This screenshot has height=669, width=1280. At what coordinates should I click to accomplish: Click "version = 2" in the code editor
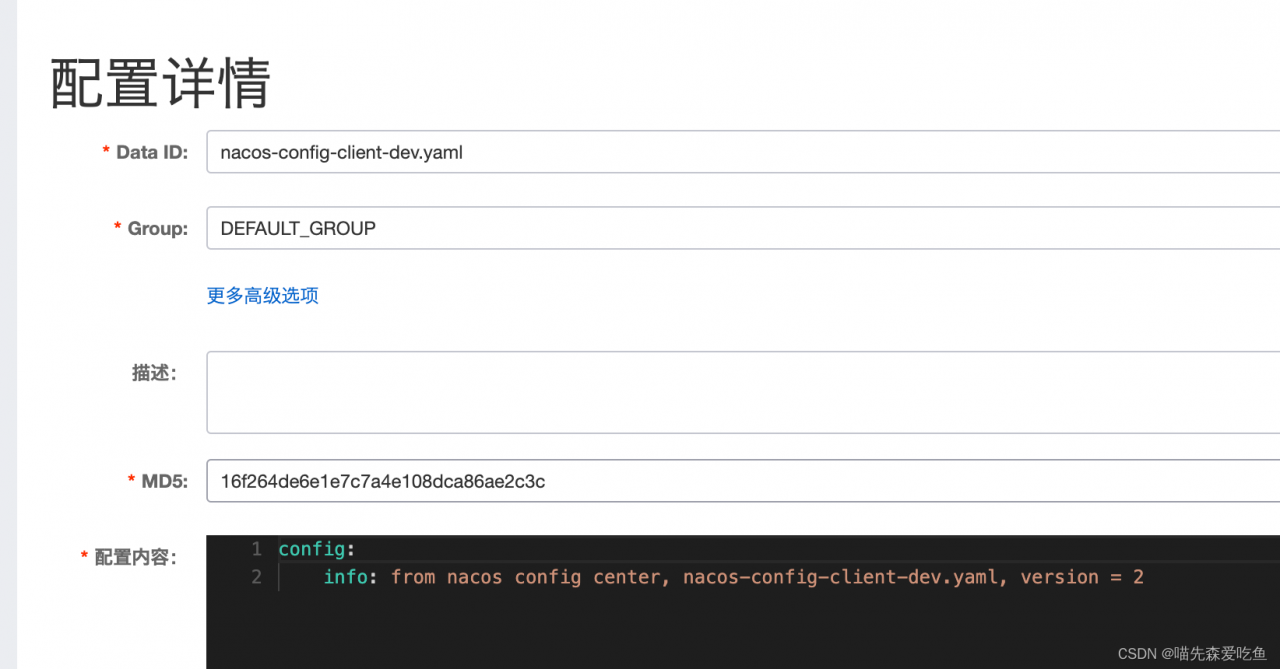pos(1082,577)
